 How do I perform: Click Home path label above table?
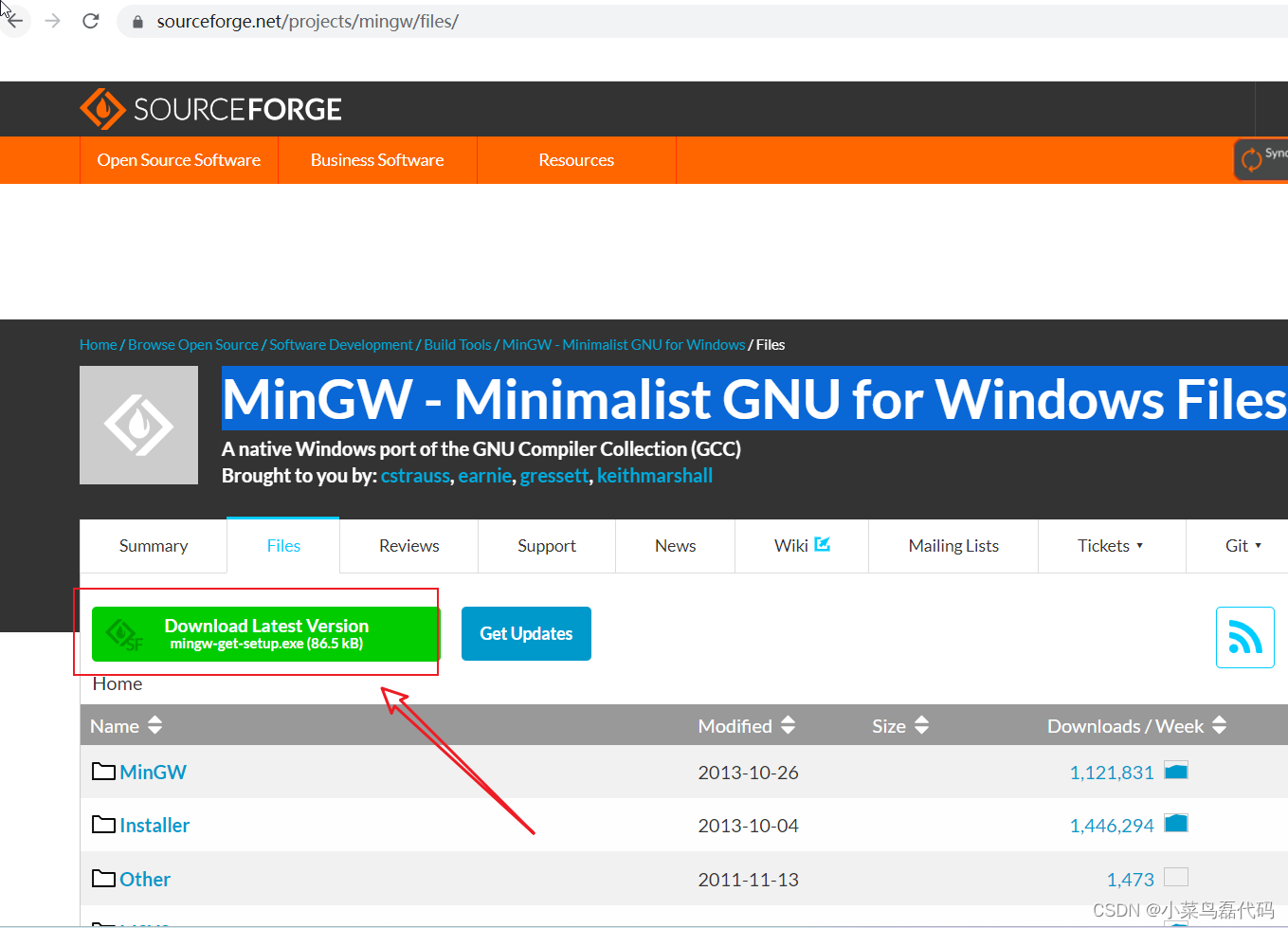pos(118,683)
